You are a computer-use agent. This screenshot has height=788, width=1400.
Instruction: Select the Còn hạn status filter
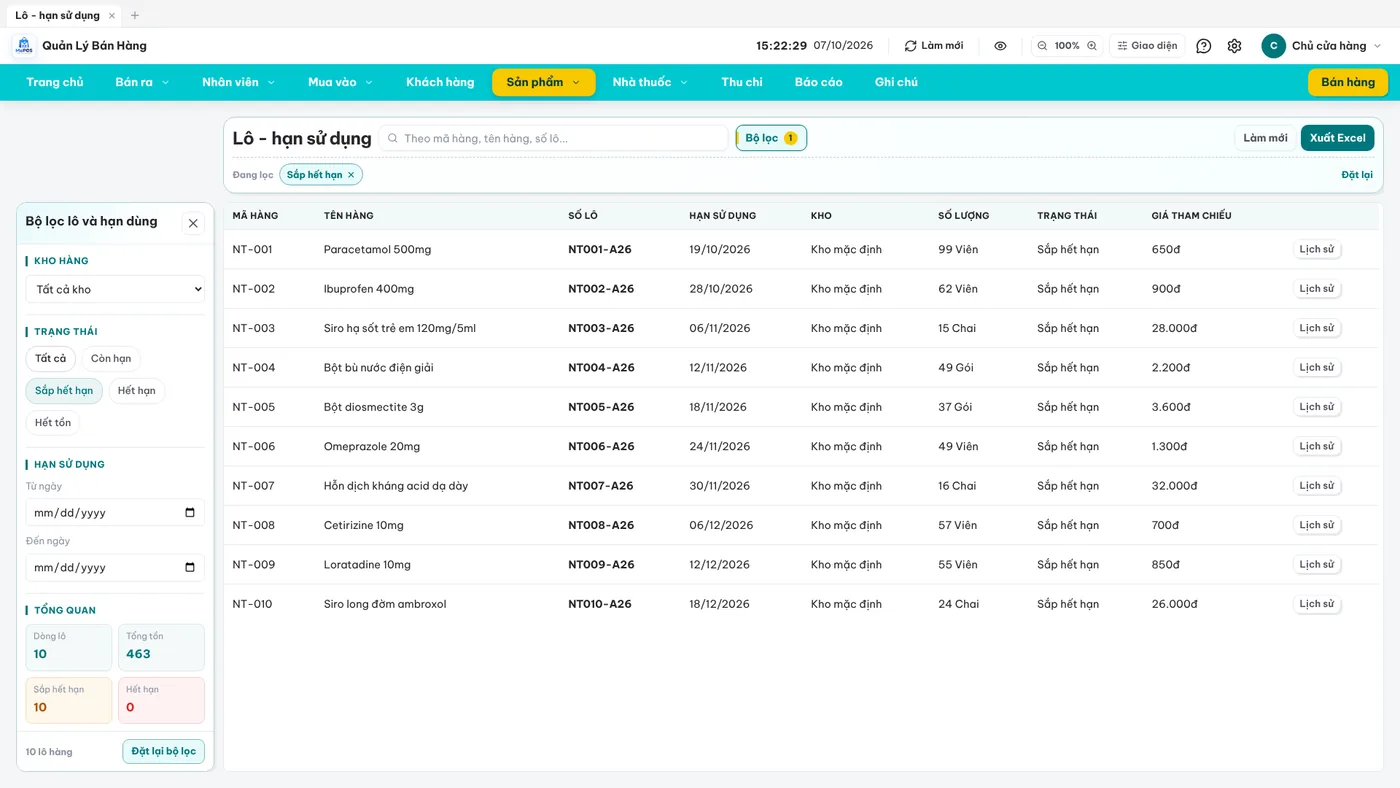111,359
